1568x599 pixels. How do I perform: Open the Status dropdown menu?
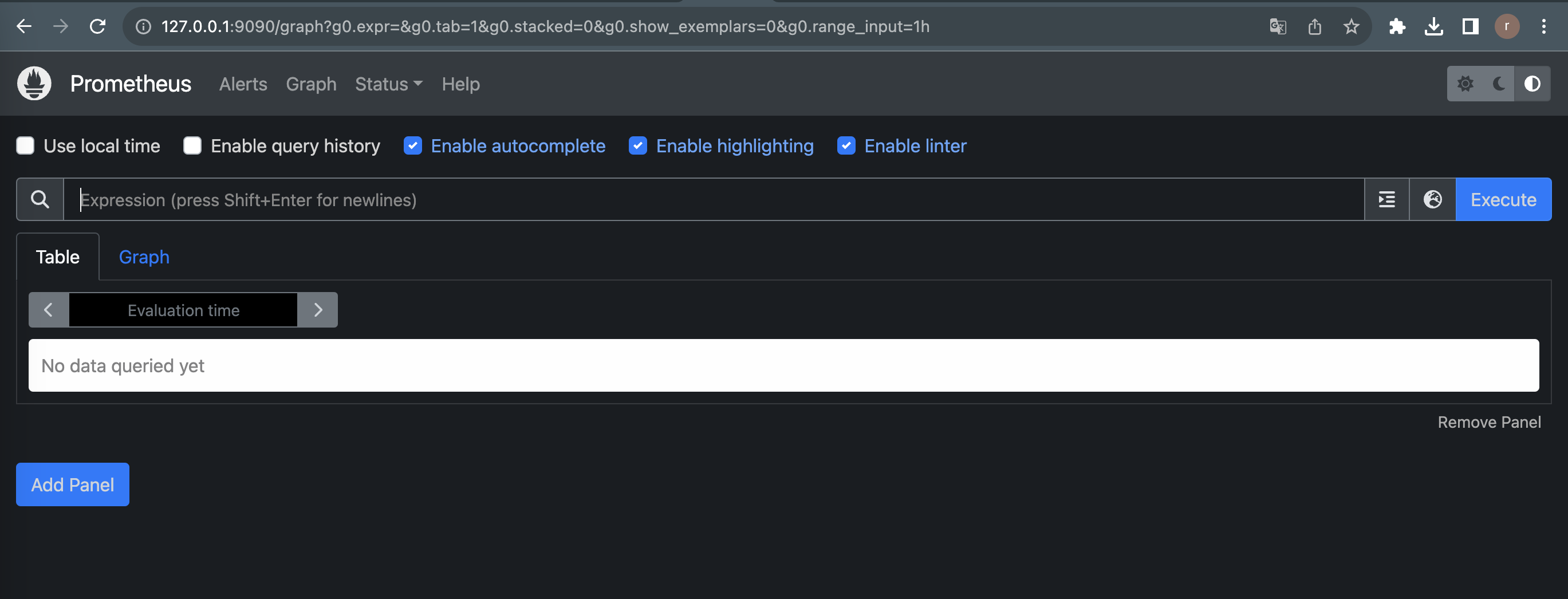388,84
